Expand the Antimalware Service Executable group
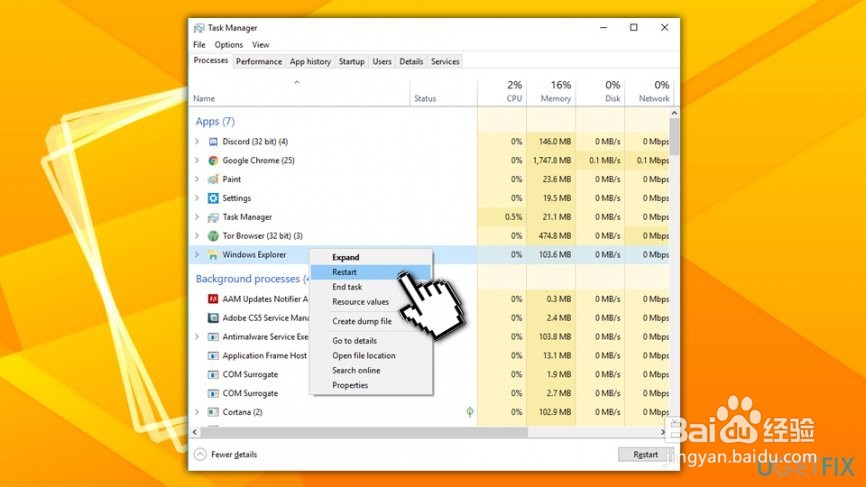 click(x=197, y=337)
